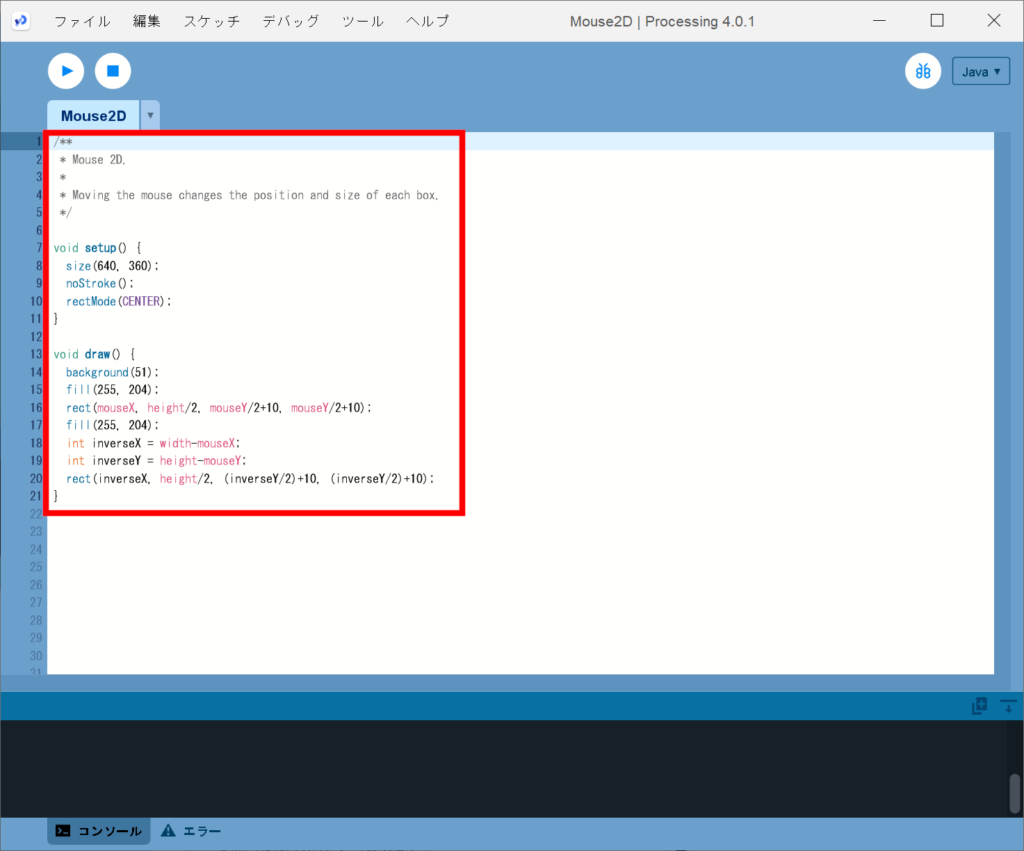Viewport: 1024px width, 851px height.
Task: Click the 'background(51);' line
Action: tap(112, 372)
